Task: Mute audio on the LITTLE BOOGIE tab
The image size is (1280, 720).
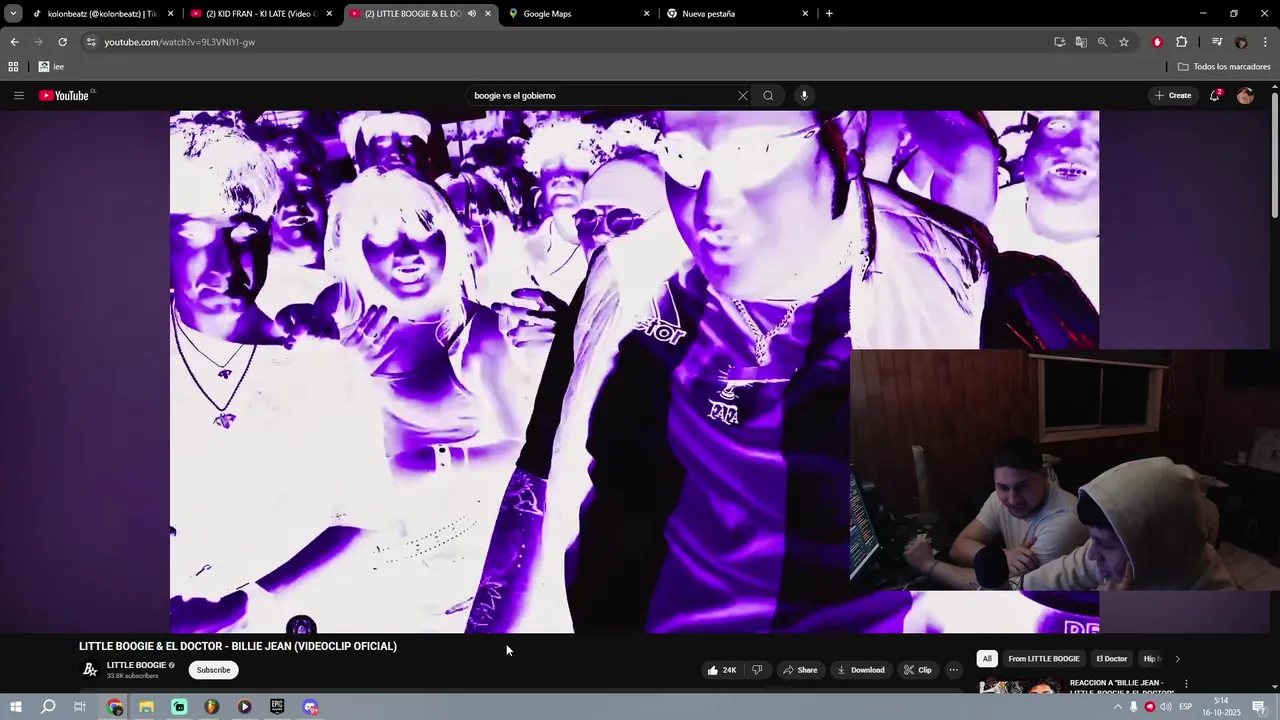Action: point(472,14)
